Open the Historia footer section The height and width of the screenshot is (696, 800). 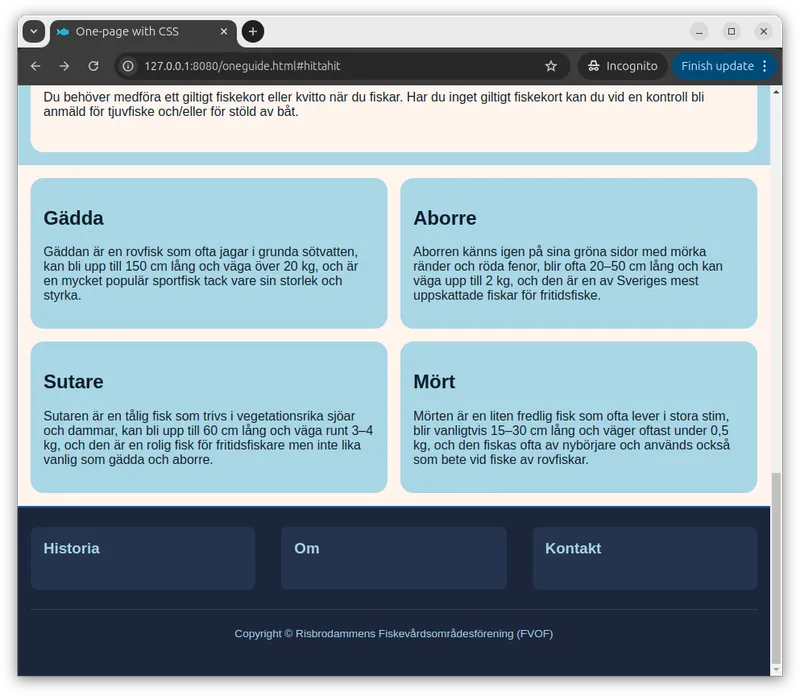71,548
